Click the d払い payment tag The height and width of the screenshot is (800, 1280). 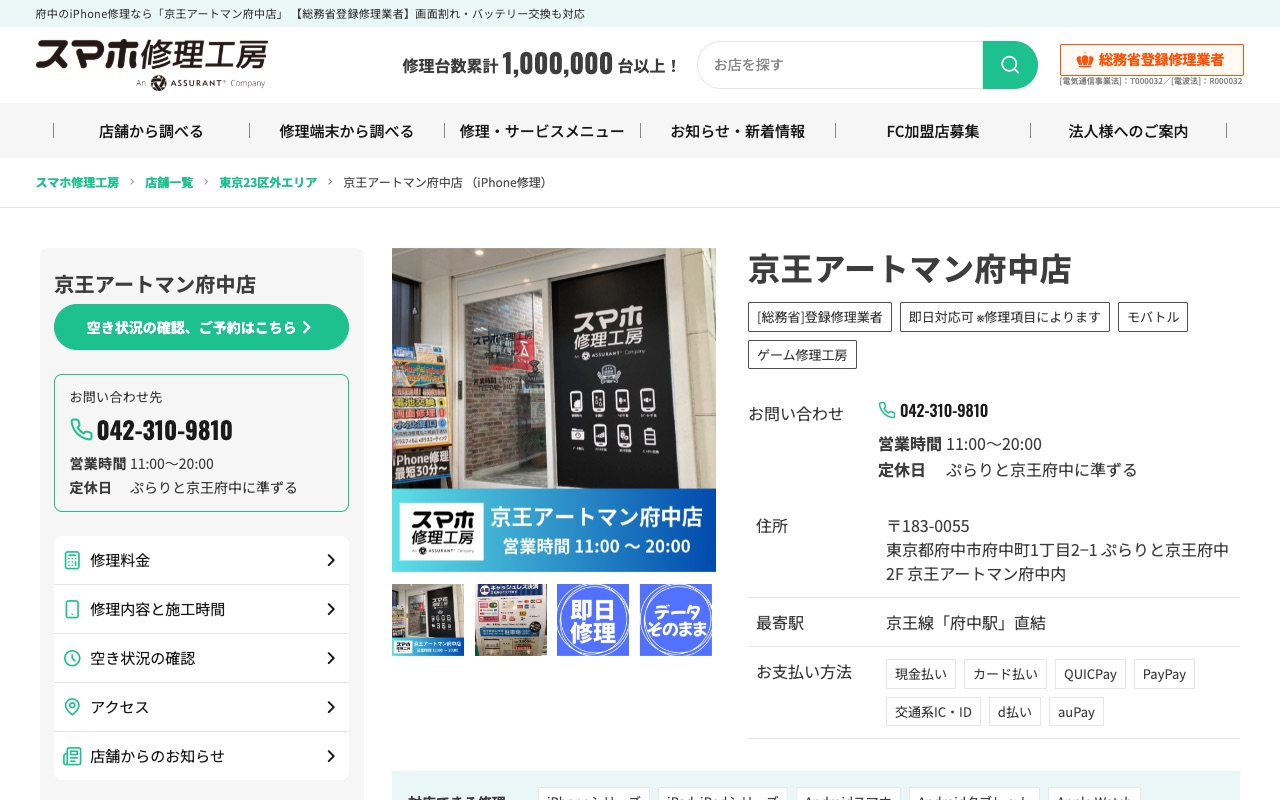1015,712
